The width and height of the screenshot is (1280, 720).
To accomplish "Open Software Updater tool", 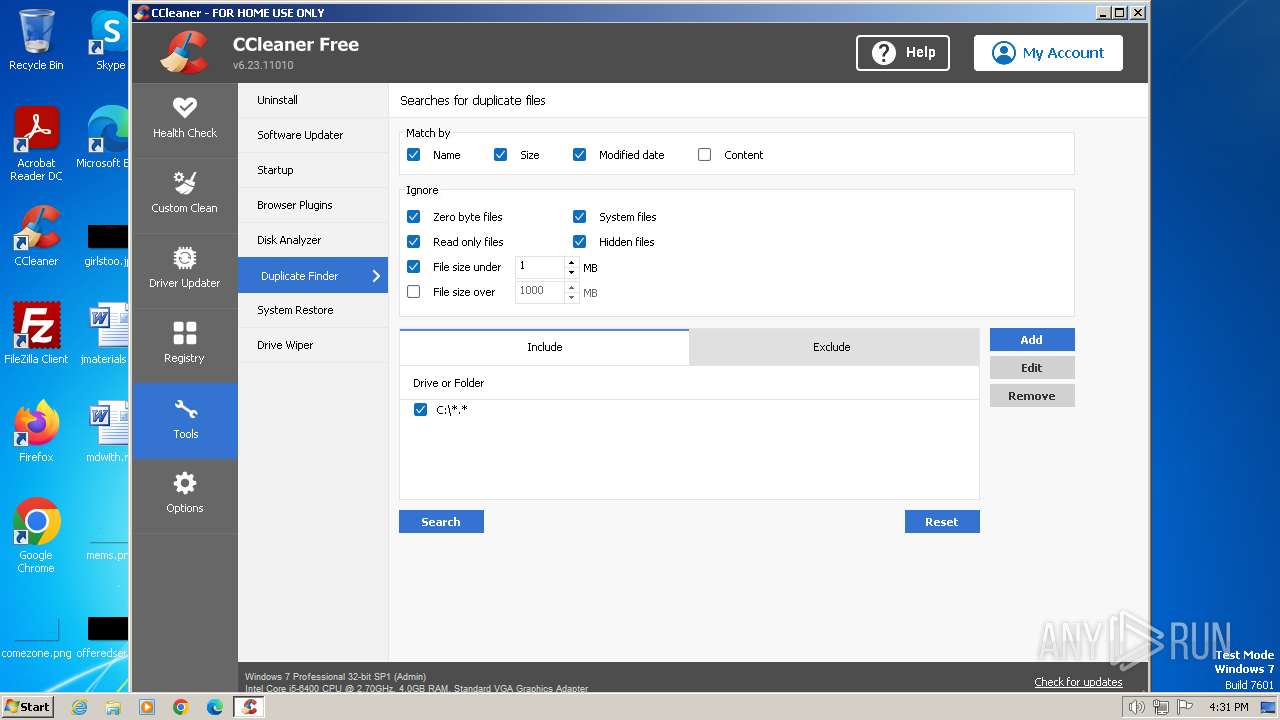I will pos(313,135).
